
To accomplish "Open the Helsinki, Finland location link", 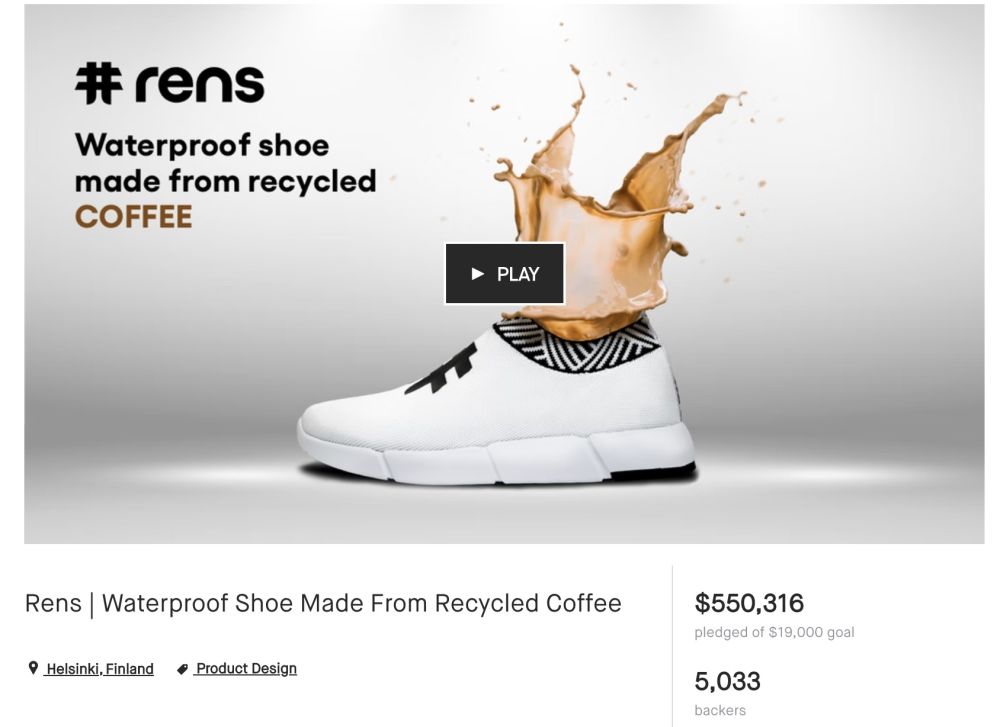I will click(99, 669).
